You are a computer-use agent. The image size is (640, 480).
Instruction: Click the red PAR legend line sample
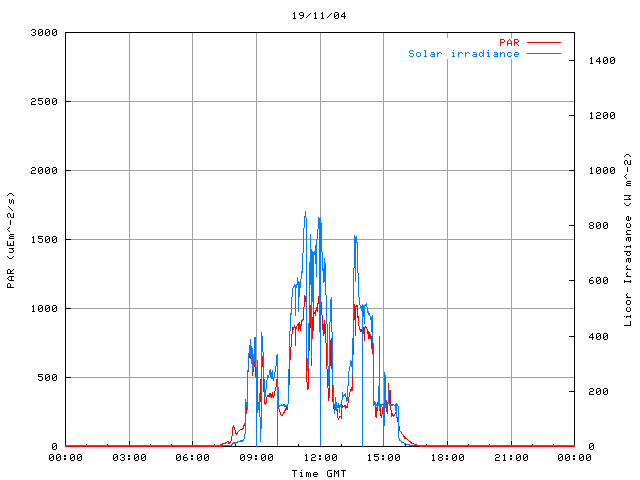point(544,42)
